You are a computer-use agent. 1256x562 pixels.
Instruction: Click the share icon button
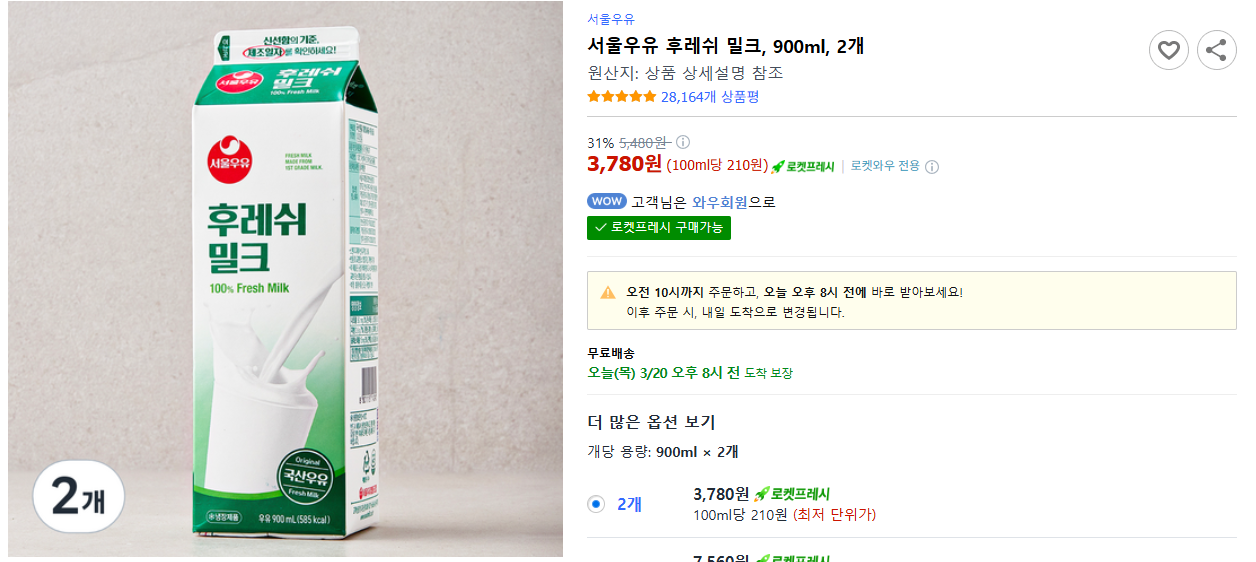click(x=1216, y=50)
